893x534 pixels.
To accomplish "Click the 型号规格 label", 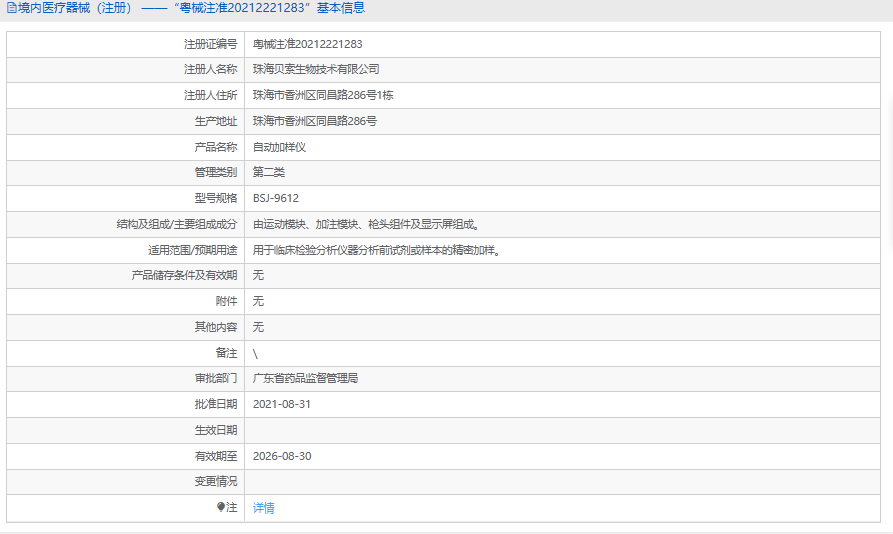I will 216,198.
